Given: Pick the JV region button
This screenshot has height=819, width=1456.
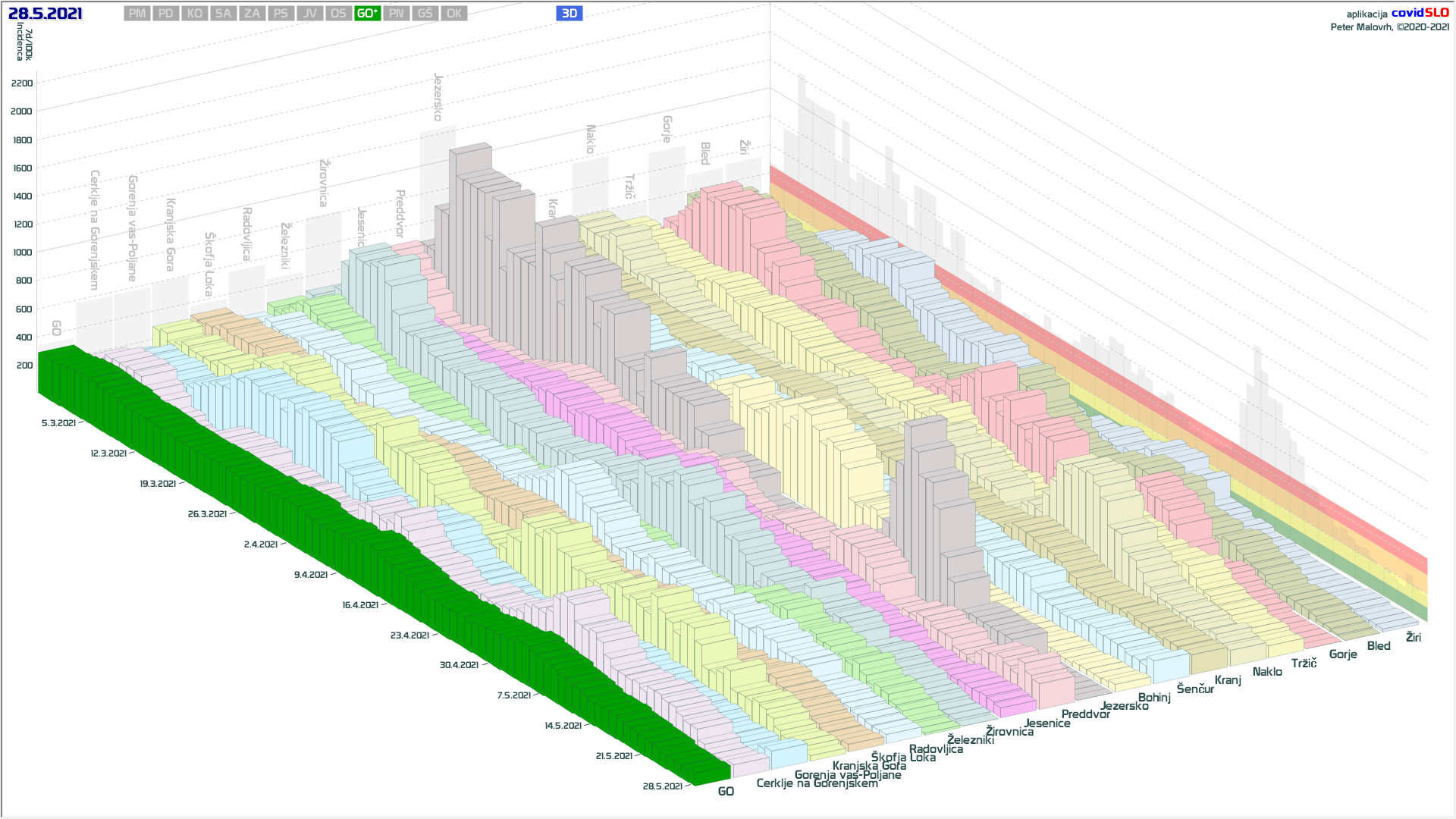Looking at the screenshot, I should pos(309,14).
